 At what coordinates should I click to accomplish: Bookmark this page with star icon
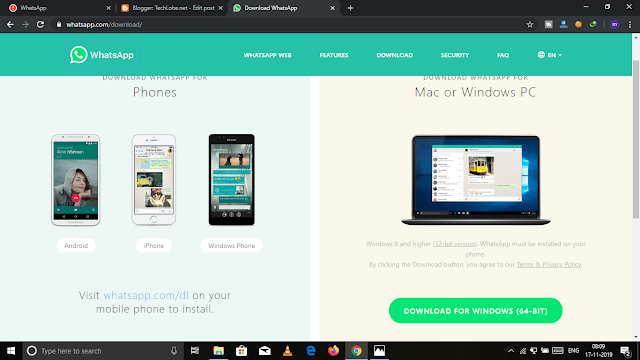click(530, 24)
